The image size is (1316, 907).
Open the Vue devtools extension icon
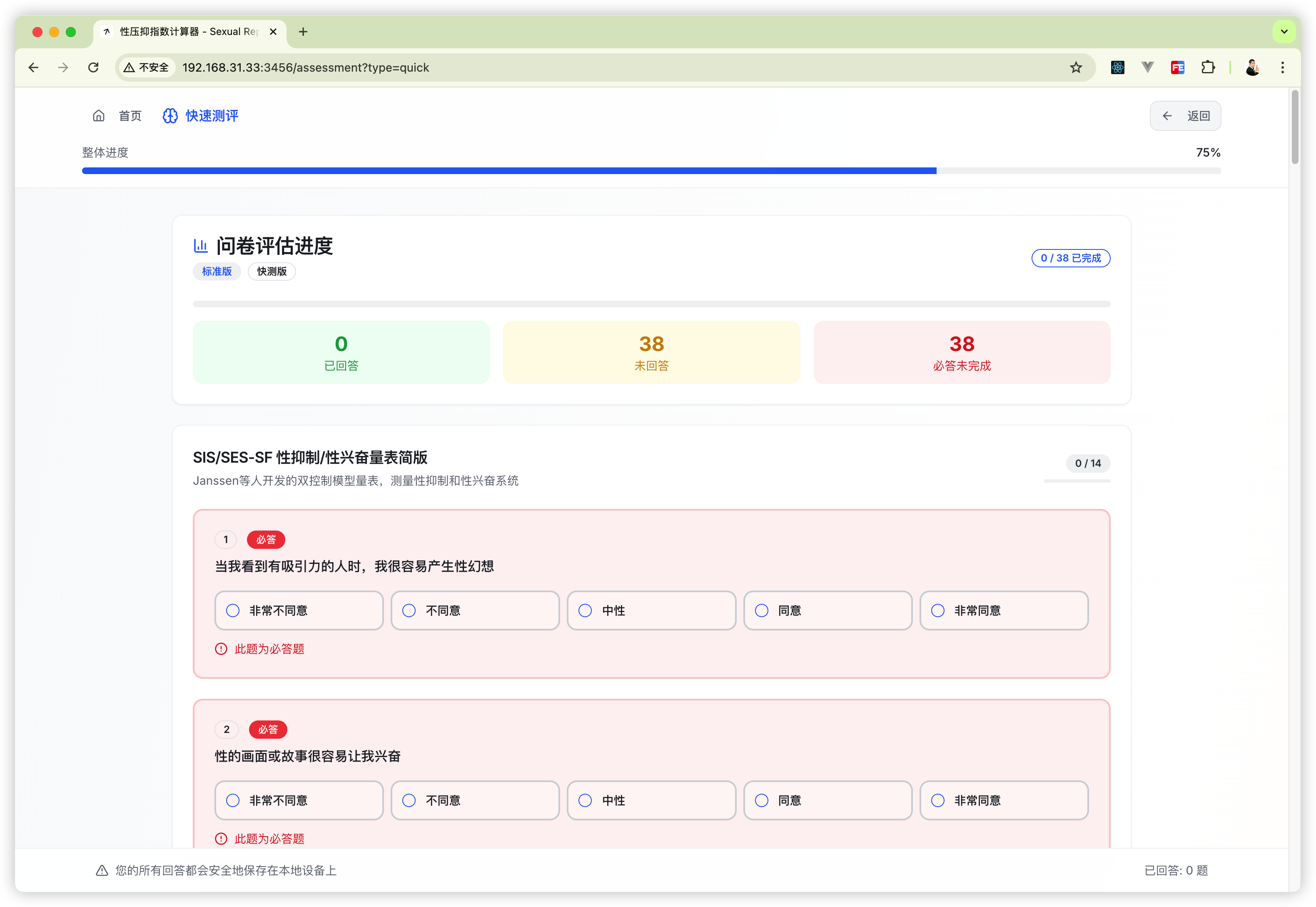coord(1147,67)
